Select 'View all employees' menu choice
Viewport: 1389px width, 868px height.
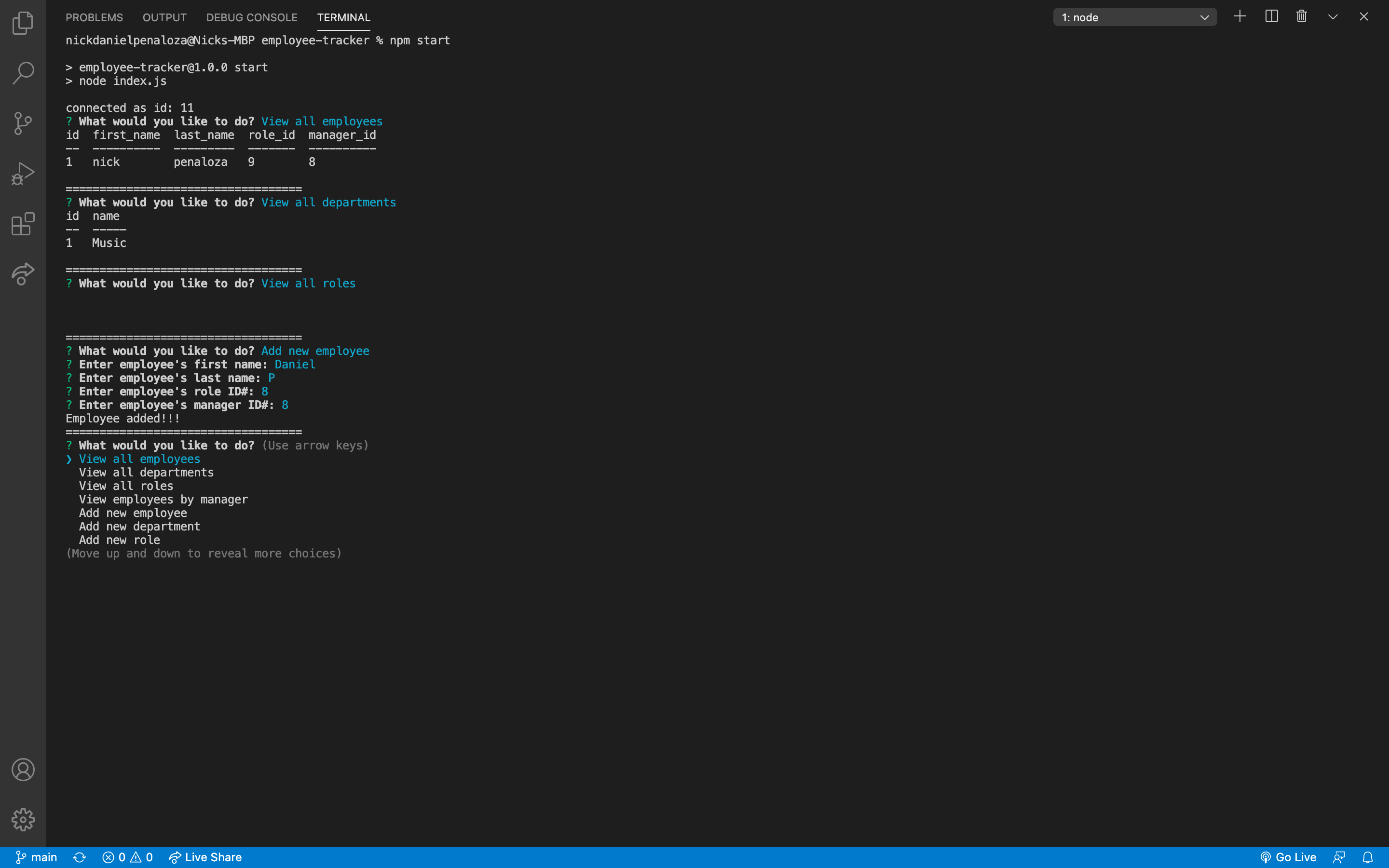click(x=139, y=459)
